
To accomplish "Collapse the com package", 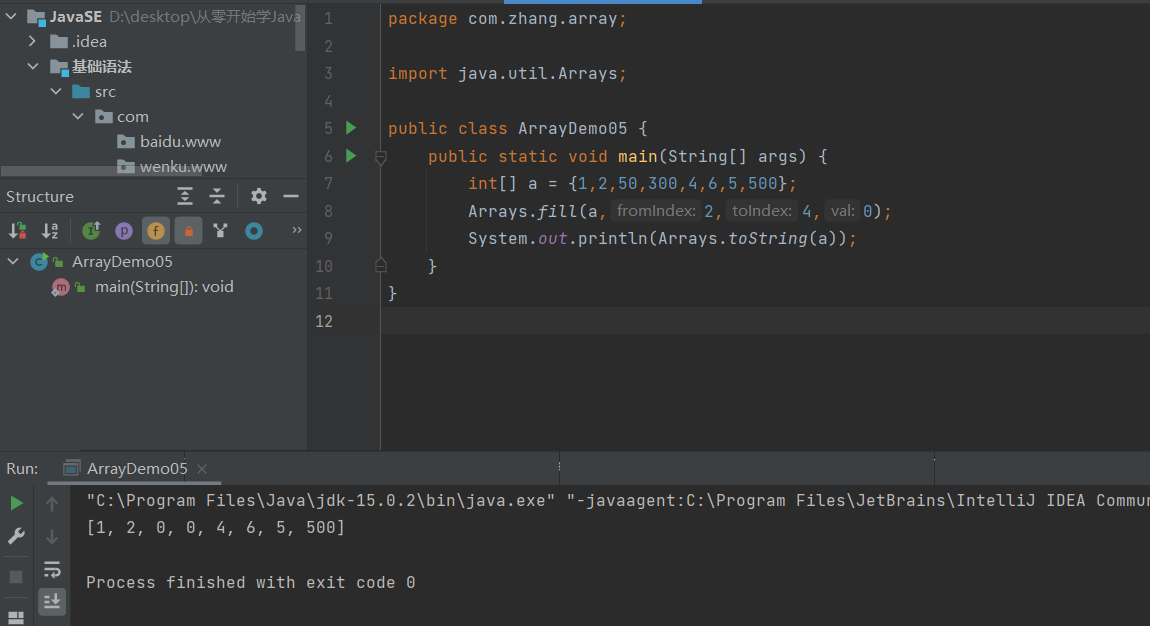I will tap(78, 116).
